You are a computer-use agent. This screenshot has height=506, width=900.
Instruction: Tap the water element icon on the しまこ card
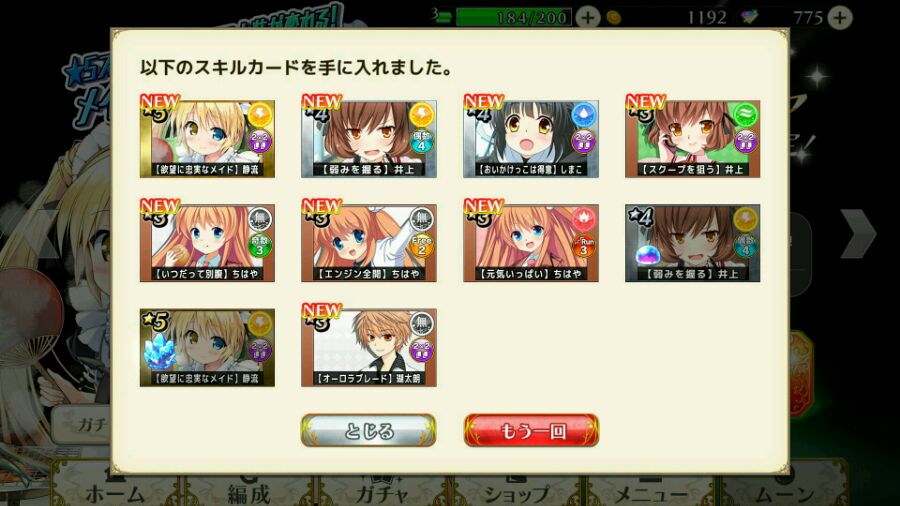point(583,115)
